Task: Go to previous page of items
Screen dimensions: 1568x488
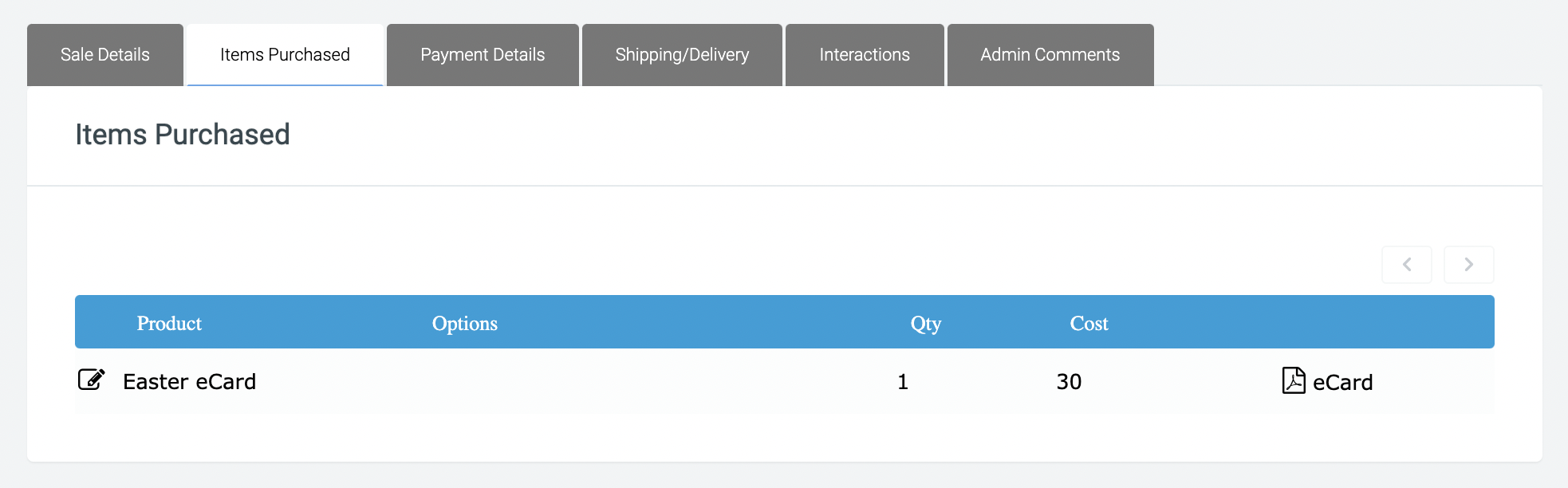Action: click(x=1407, y=265)
